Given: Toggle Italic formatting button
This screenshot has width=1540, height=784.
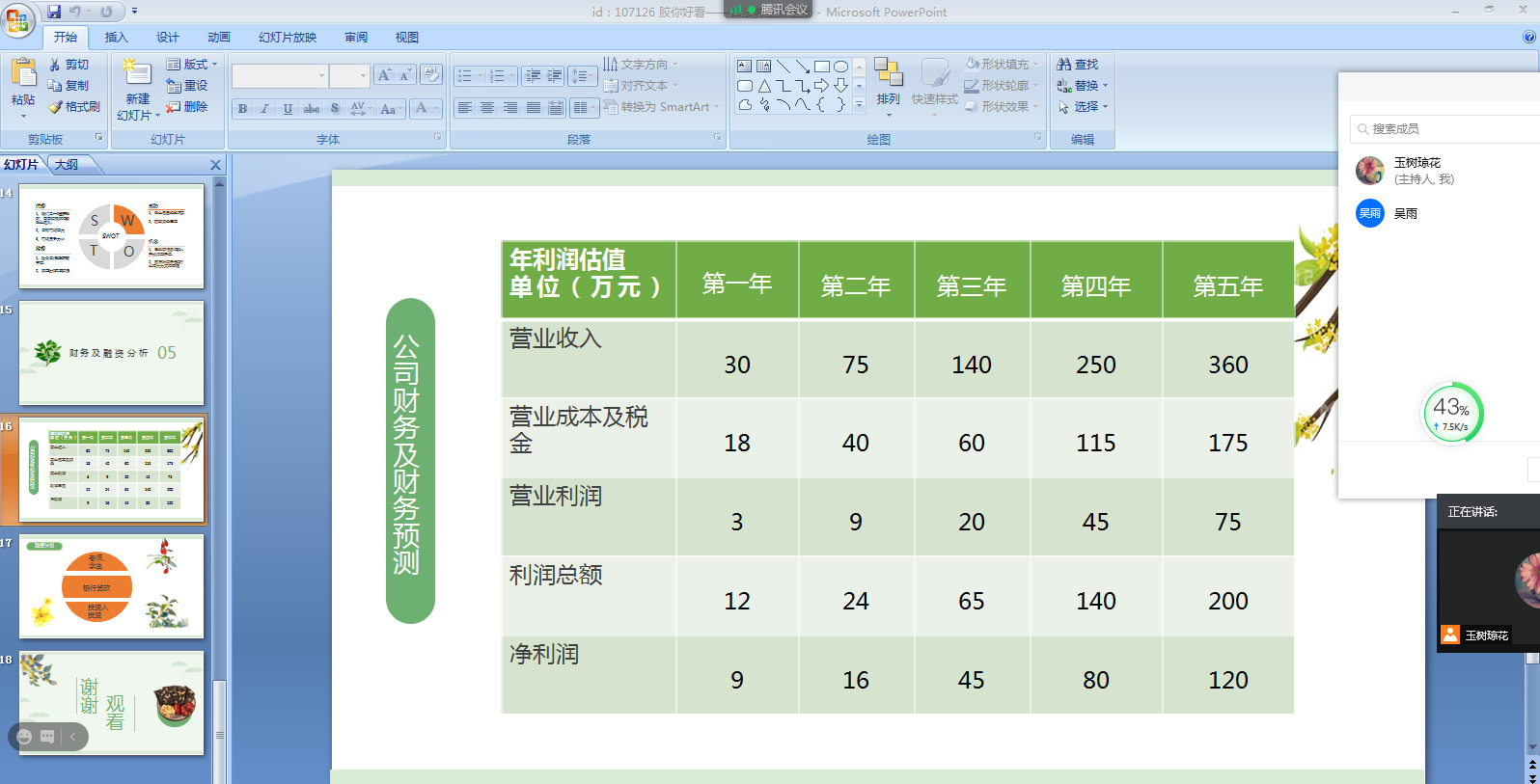Looking at the screenshot, I should 264,109.
